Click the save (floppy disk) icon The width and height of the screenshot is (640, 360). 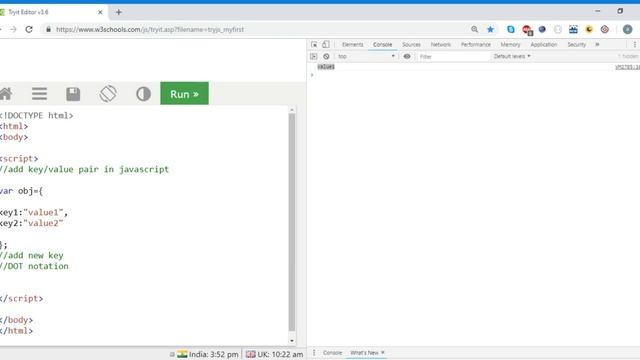73,94
